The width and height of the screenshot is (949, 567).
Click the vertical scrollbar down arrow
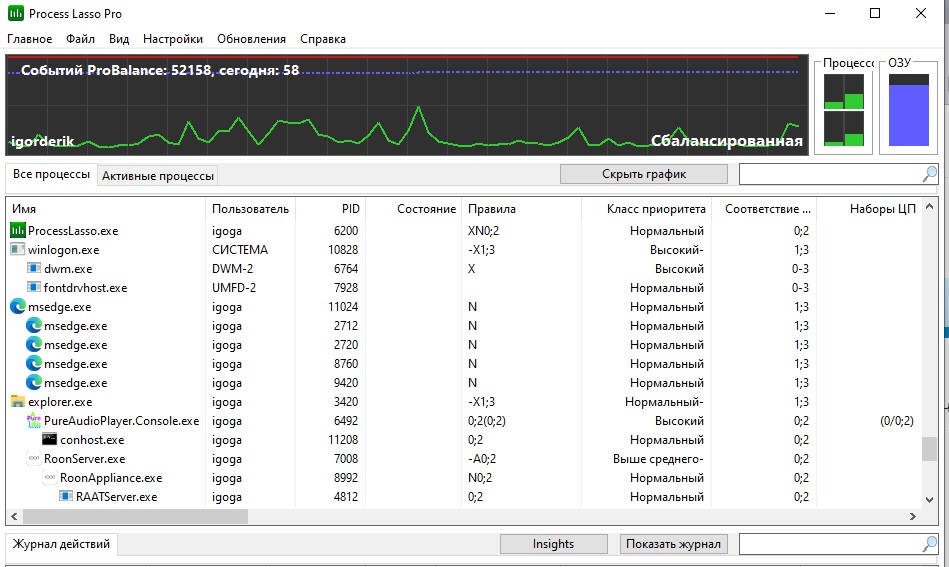pos(930,500)
